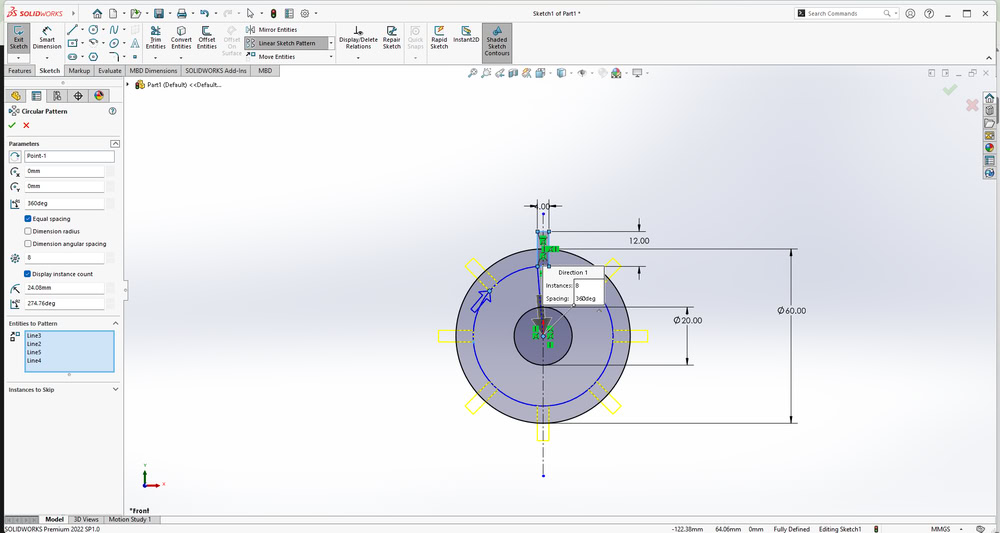
Task: Select the Line sketch tool
Action: tap(72, 29)
